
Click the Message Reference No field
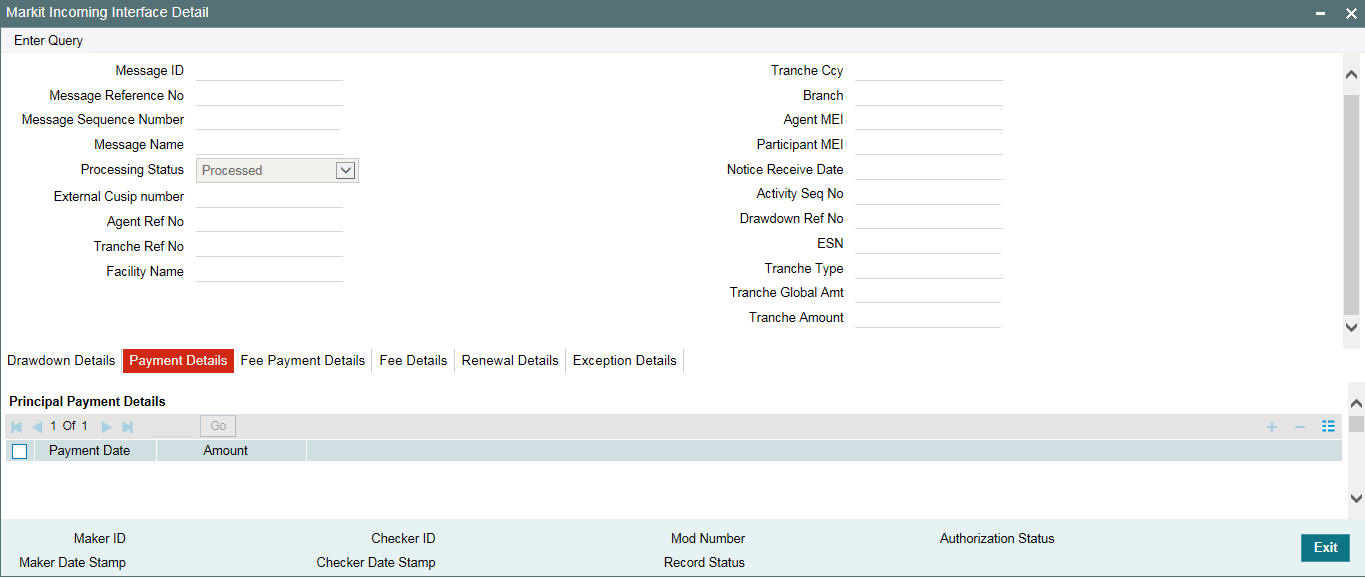[x=269, y=95]
